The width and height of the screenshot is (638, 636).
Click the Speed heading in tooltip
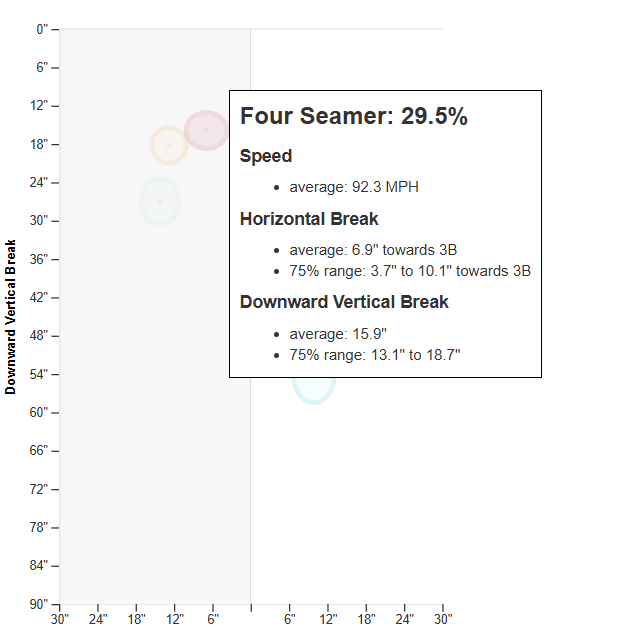click(x=266, y=156)
